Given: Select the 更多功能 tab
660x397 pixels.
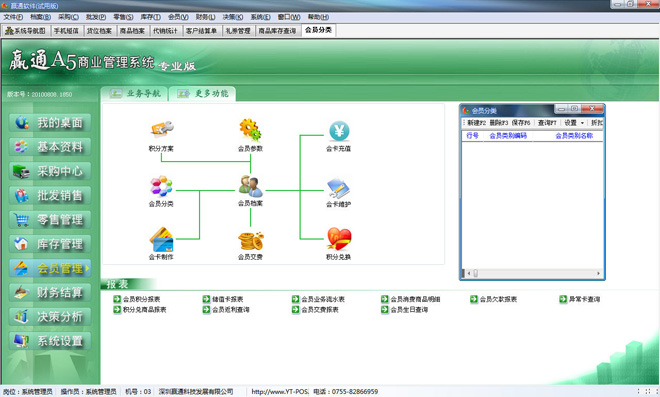Looking at the screenshot, I should (x=202, y=93).
